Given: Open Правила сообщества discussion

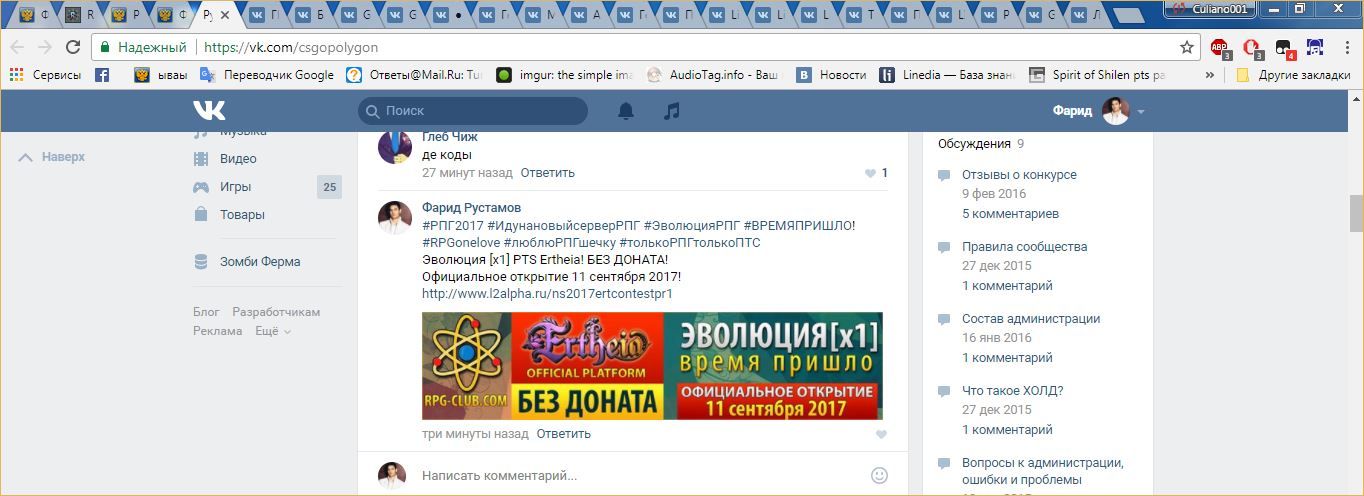Looking at the screenshot, I should (x=1024, y=246).
